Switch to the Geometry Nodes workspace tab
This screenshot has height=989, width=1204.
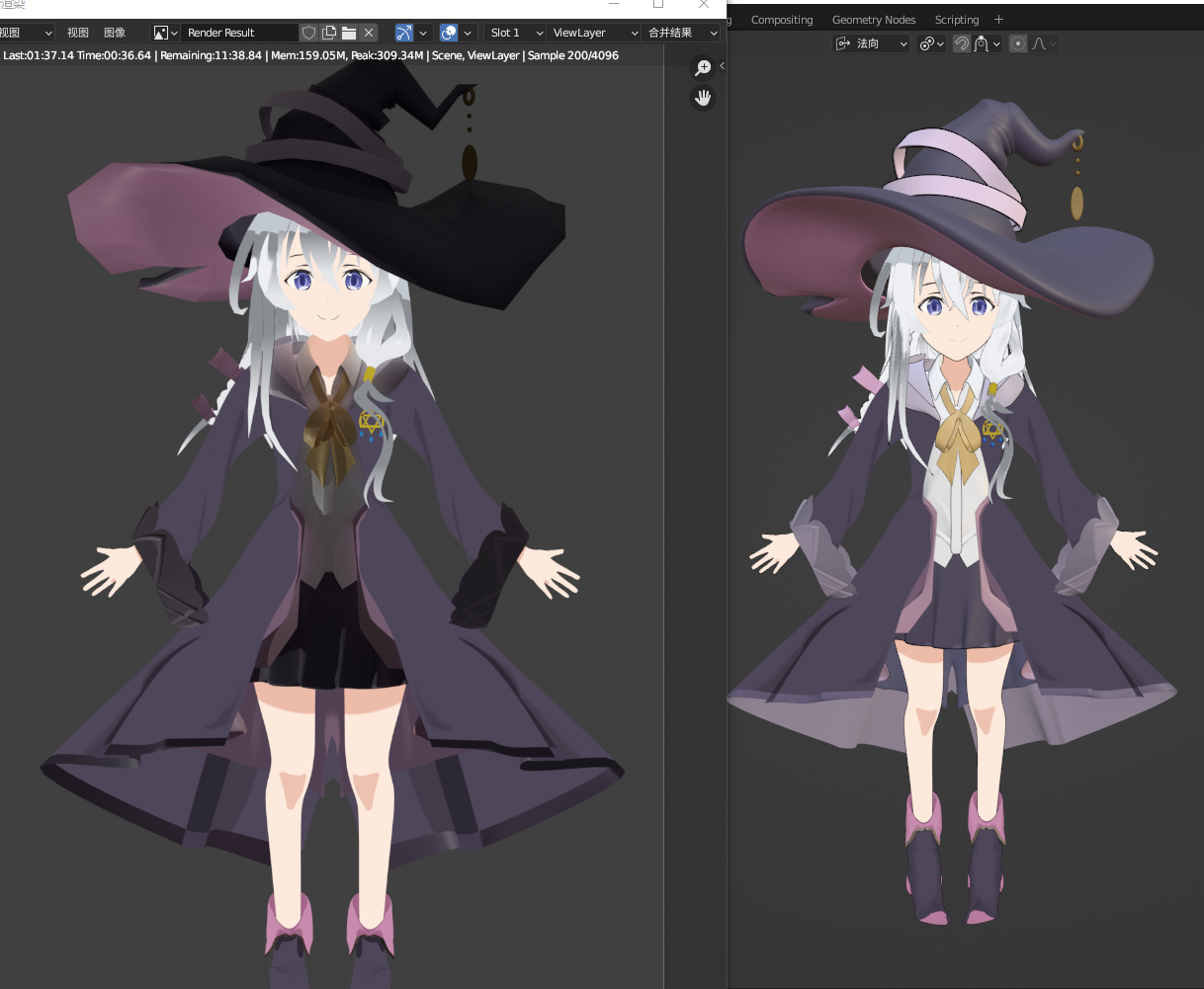[x=874, y=20]
